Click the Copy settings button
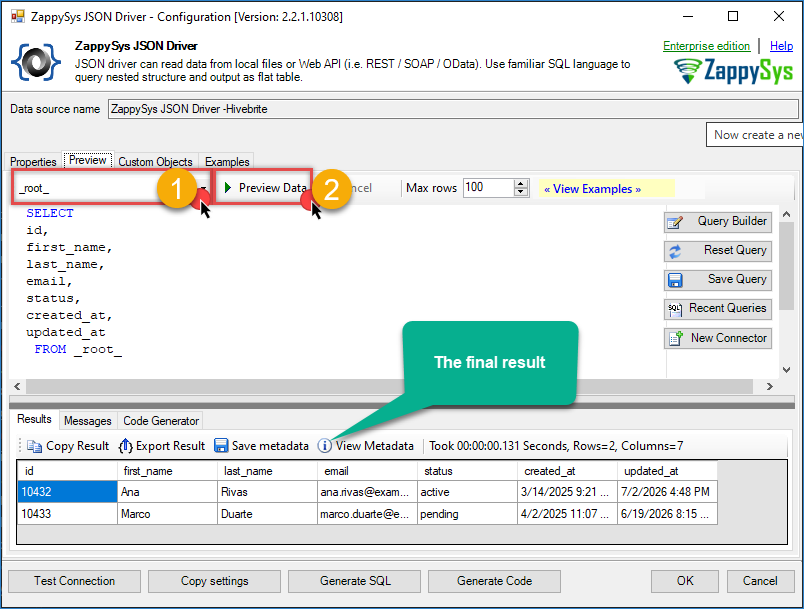 tap(214, 581)
